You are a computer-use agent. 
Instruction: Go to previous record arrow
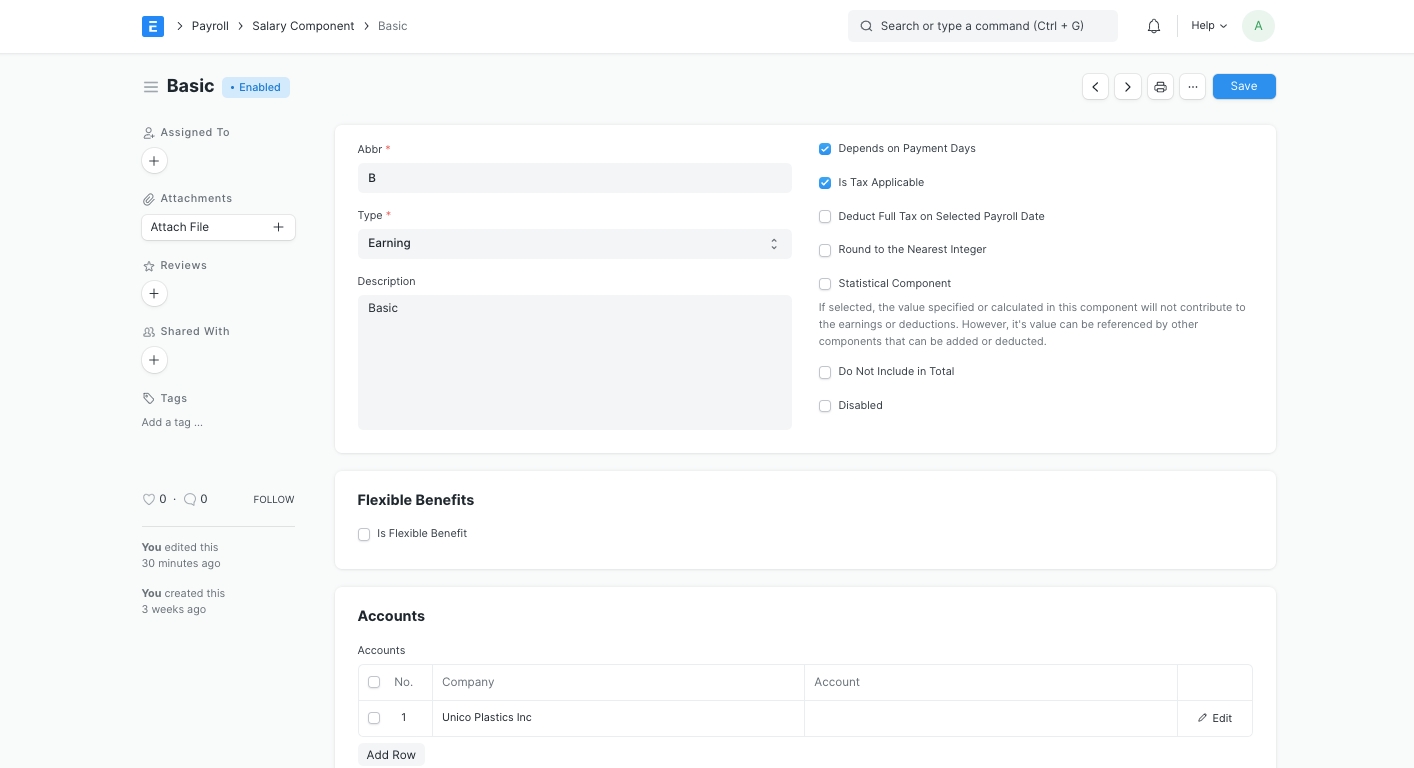[x=1095, y=87]
